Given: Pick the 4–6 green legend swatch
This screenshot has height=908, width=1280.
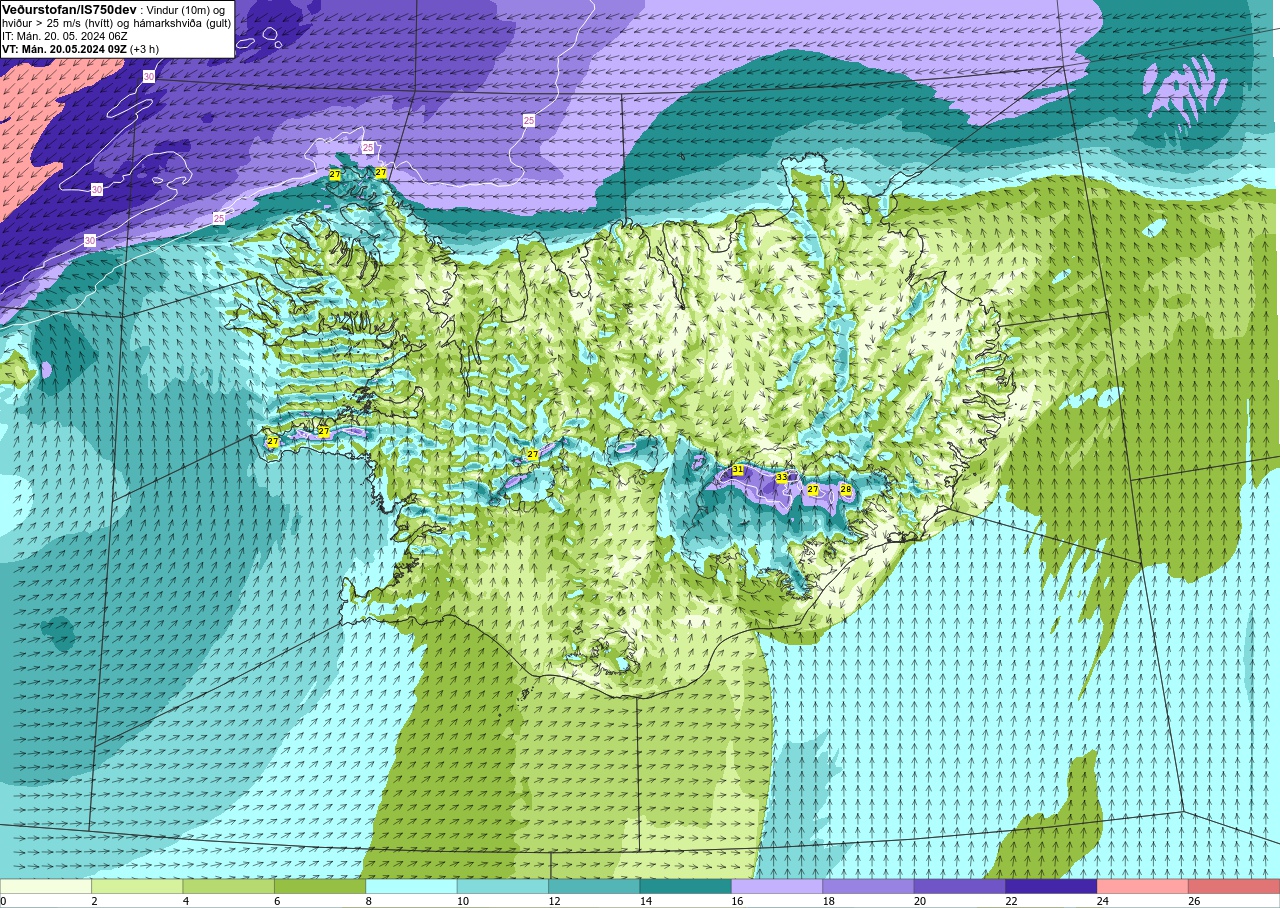Looking at the screenshot, I should (x=229, y=886).
